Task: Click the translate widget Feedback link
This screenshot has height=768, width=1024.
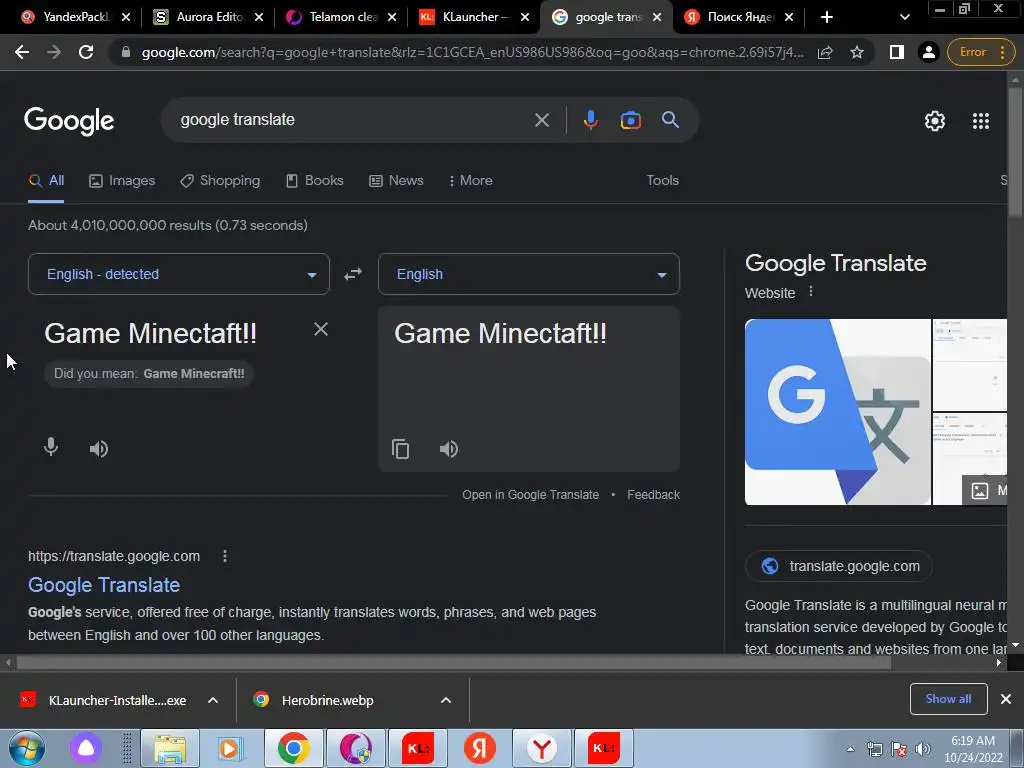Action: [x=653, y=494]
